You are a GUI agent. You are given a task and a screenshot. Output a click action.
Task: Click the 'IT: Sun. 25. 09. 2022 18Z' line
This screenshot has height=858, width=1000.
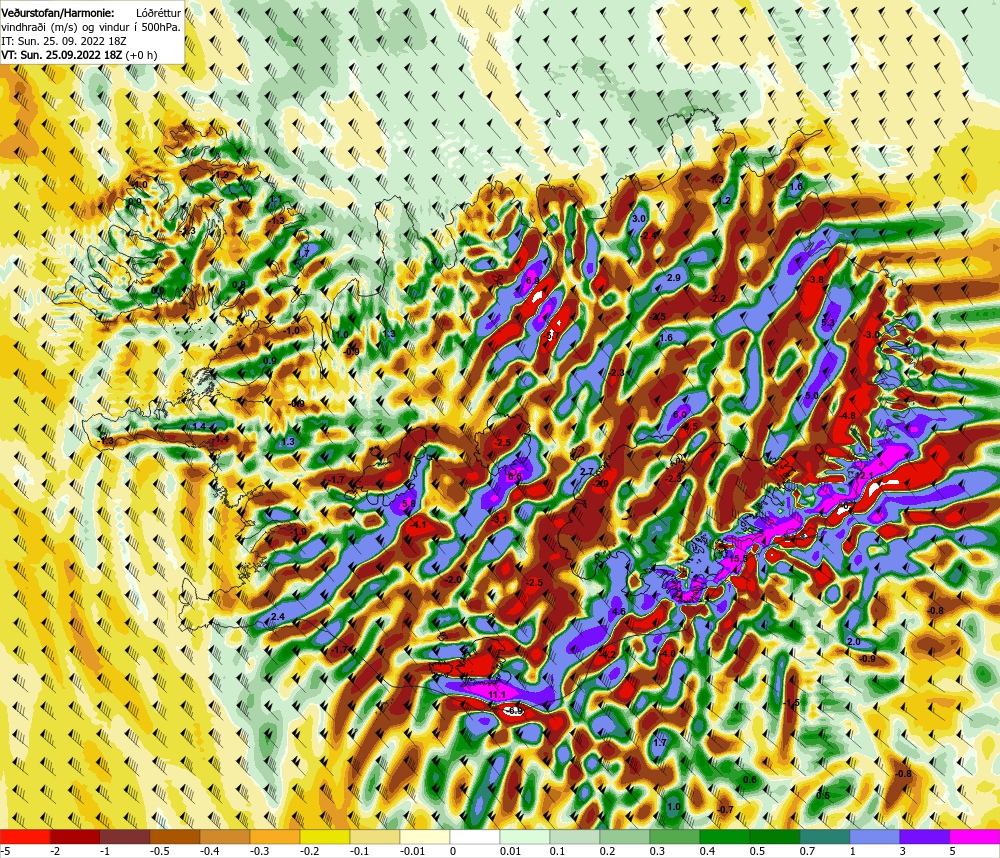64,40
